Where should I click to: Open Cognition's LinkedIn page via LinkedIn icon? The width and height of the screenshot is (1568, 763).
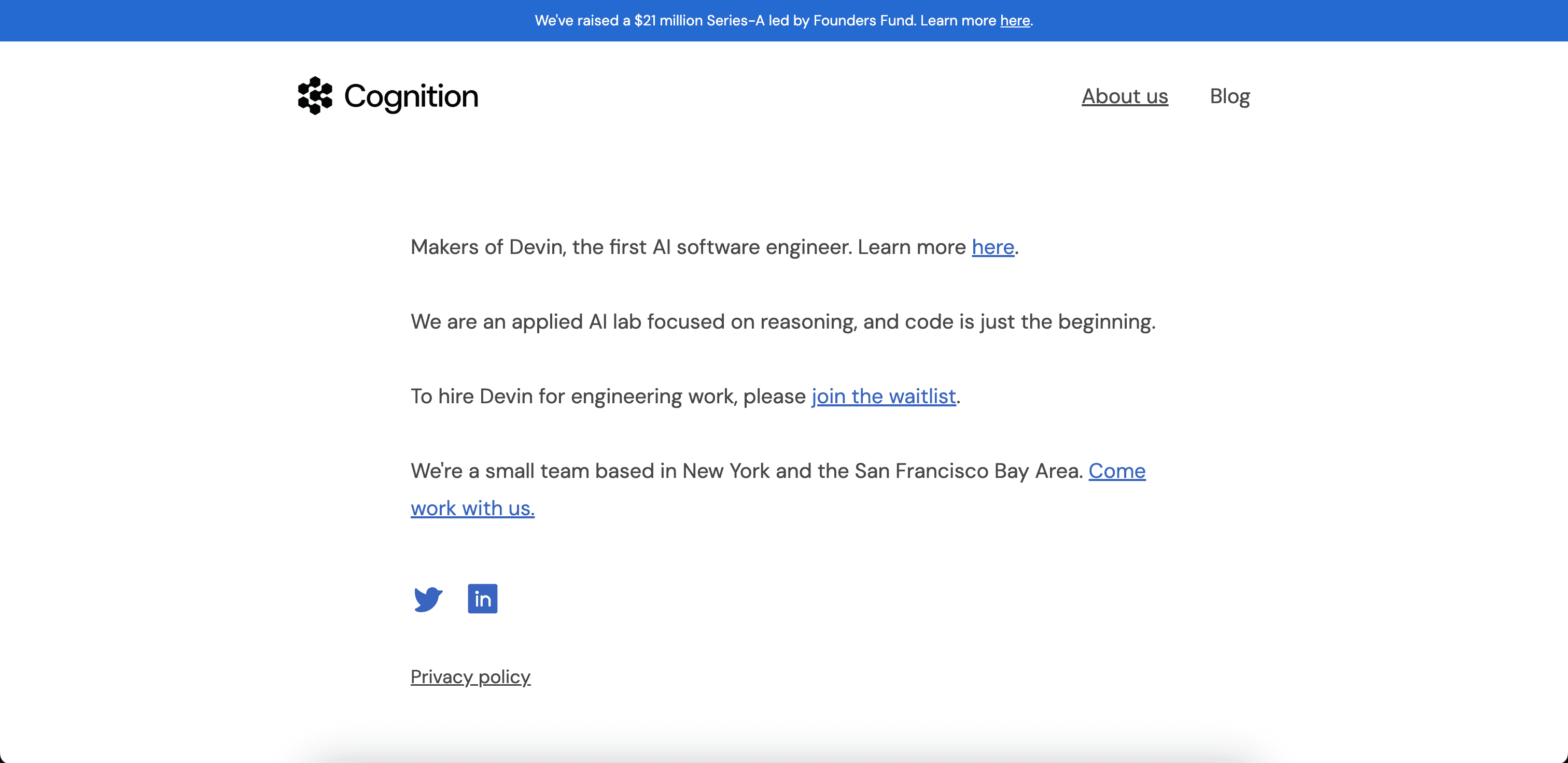[483, 599]
